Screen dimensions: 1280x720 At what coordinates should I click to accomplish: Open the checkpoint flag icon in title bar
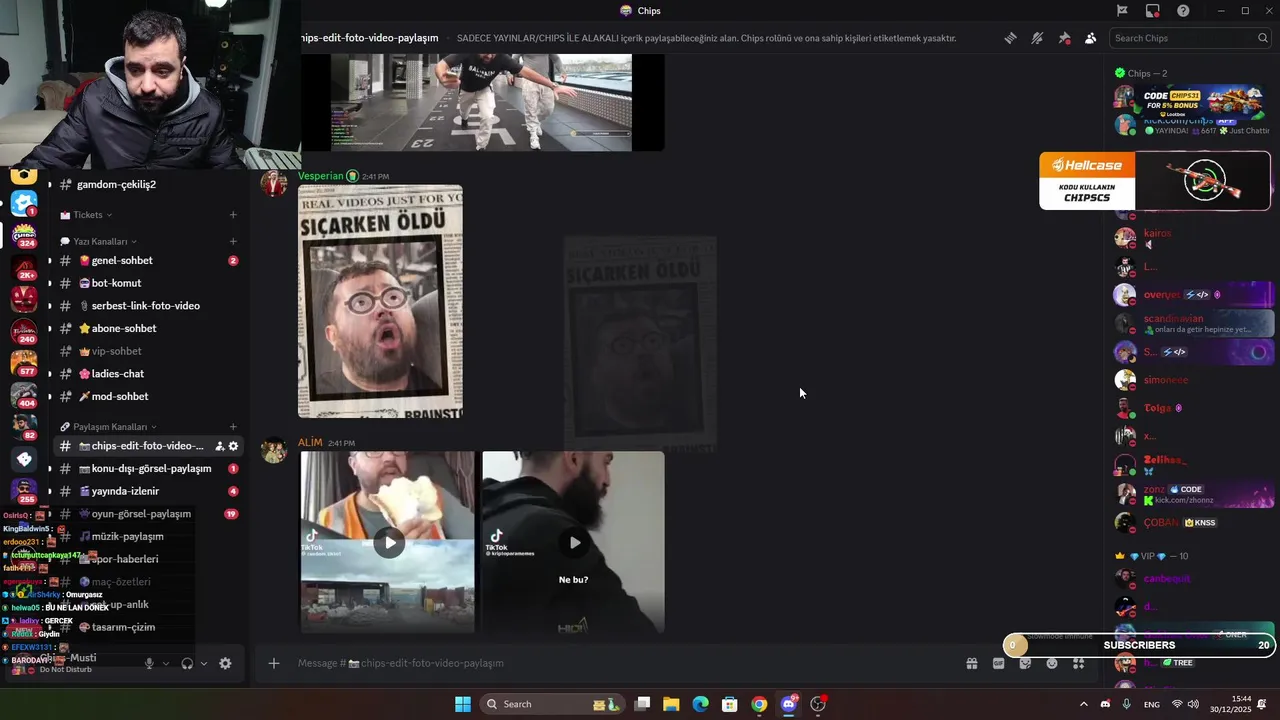pos(1122,11)
